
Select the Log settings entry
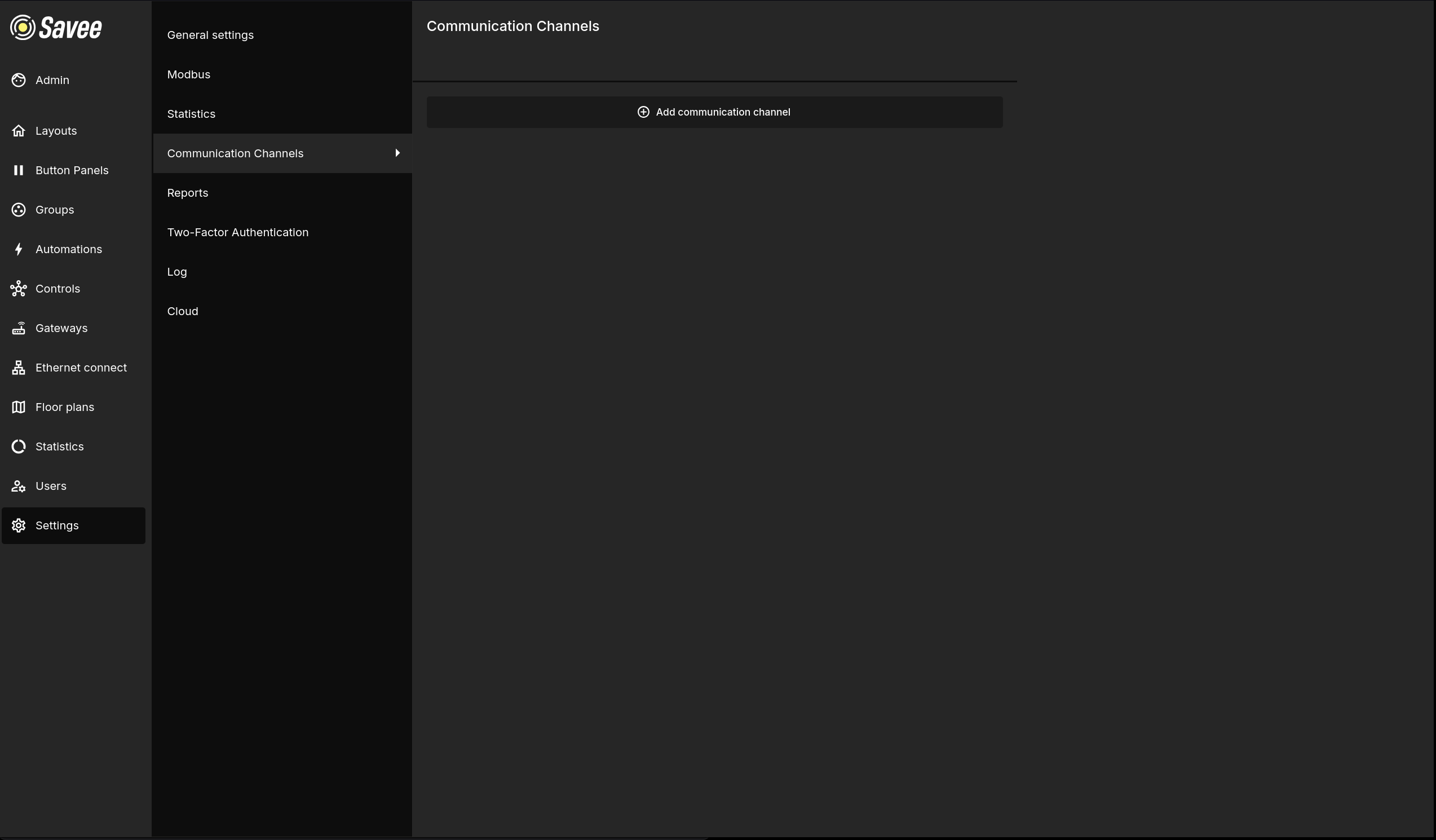click(x=176, y=272)
